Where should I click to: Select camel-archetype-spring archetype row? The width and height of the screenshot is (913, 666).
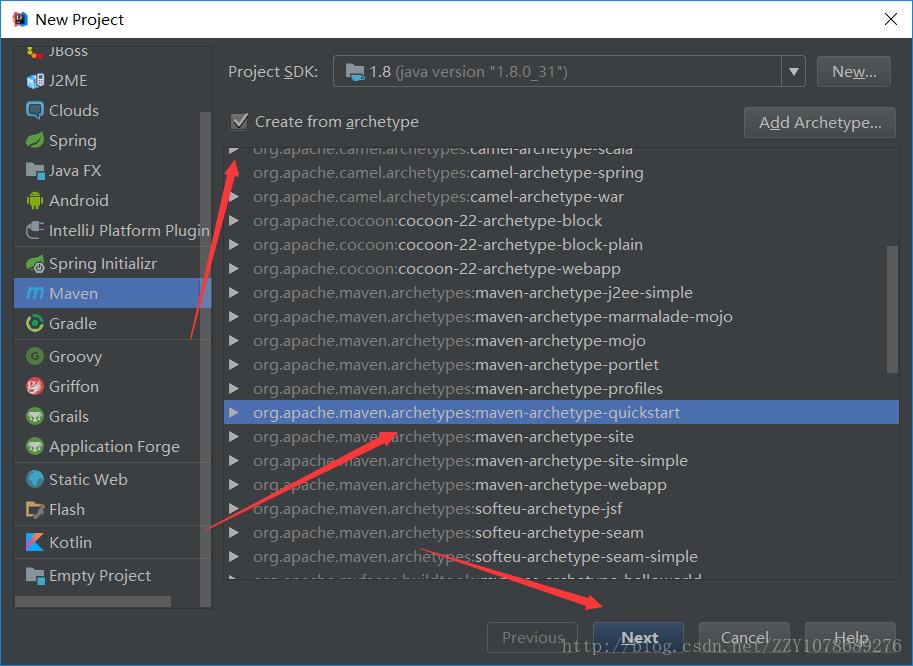561,173
